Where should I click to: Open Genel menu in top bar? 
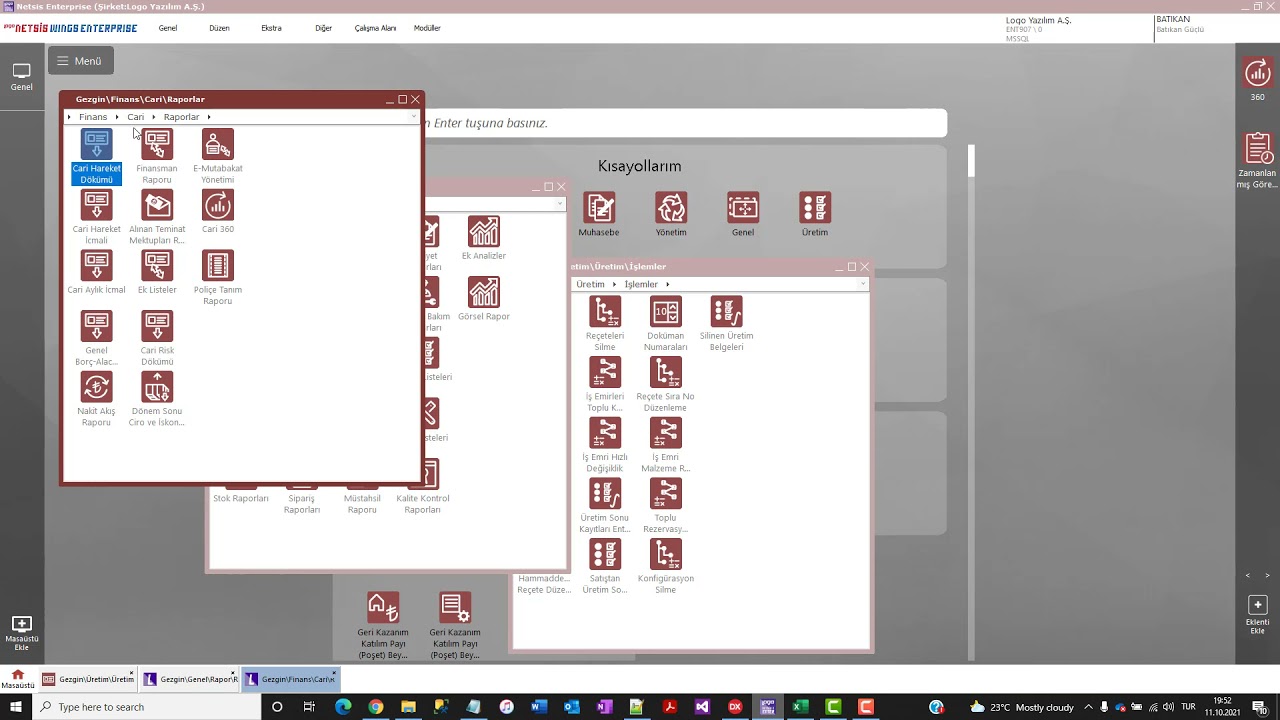(x=168, y=28)
